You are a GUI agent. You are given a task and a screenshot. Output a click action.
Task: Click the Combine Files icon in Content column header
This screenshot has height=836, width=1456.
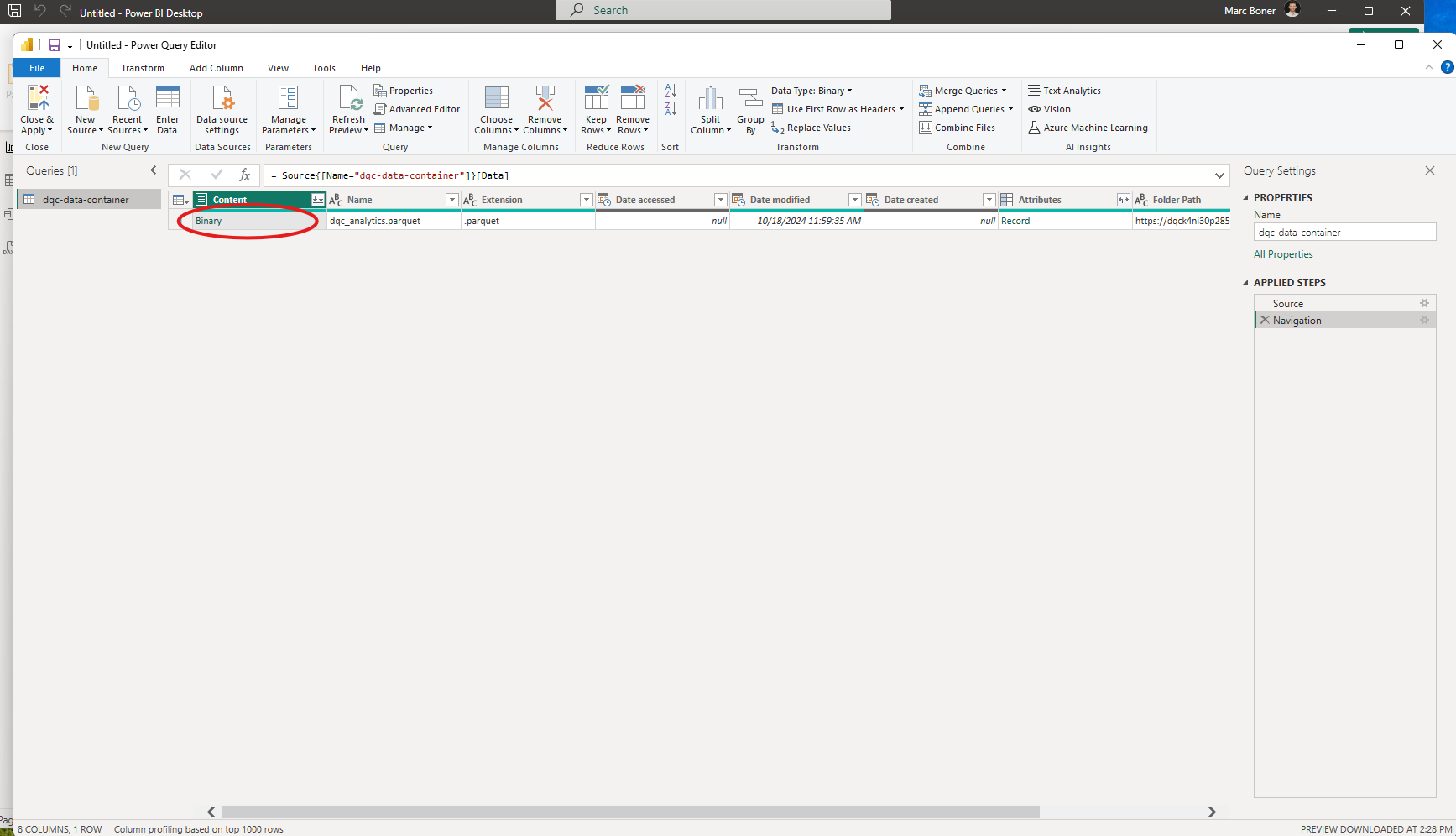point(318,200)
